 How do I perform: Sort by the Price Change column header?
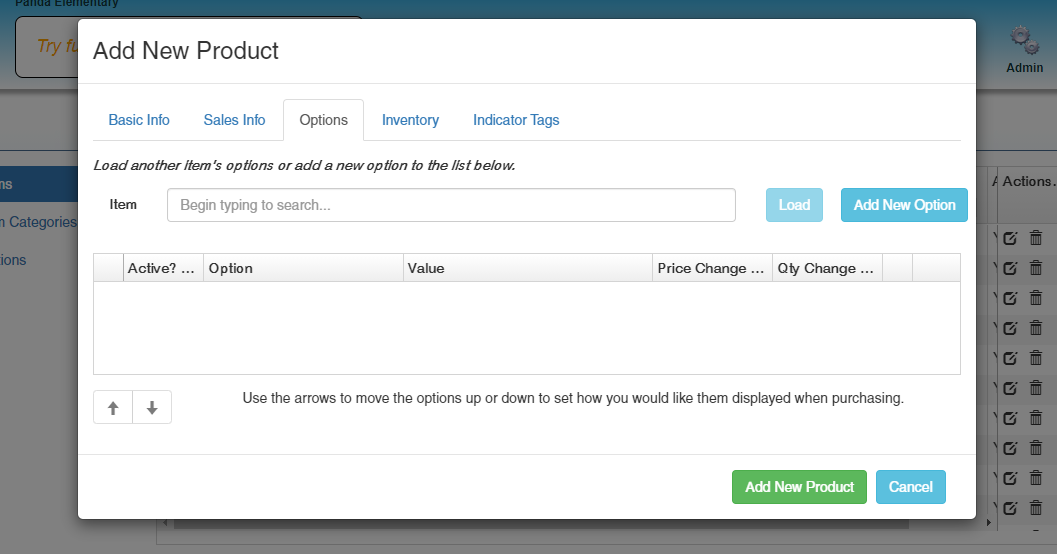pos(711,268)
